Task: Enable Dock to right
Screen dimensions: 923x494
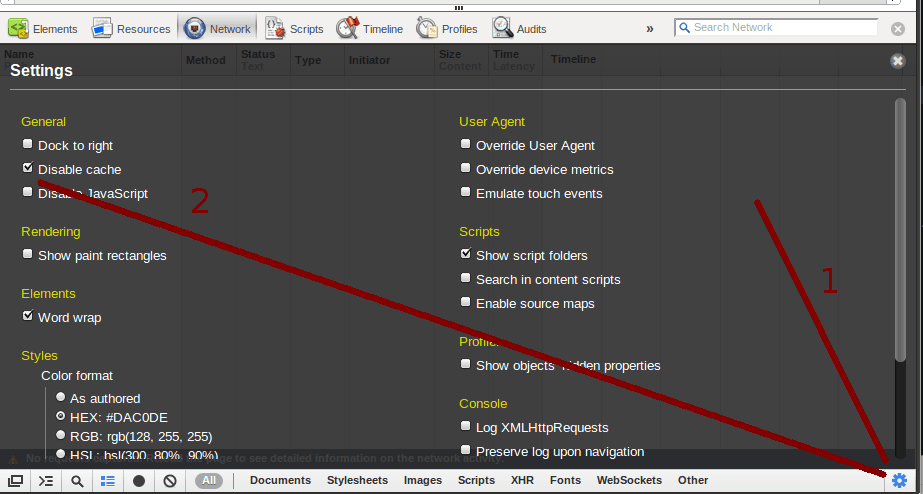Action: click(28, 144)
